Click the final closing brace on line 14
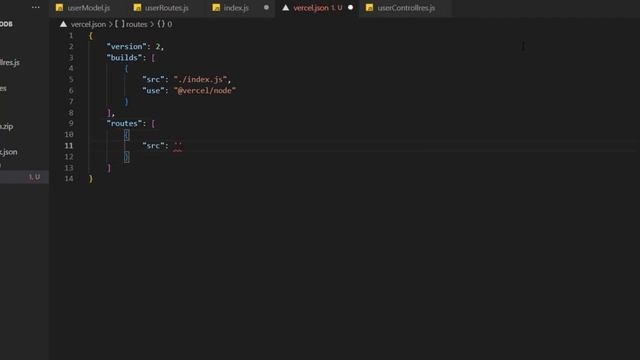The image size is (640, 360). click(91, 179)
